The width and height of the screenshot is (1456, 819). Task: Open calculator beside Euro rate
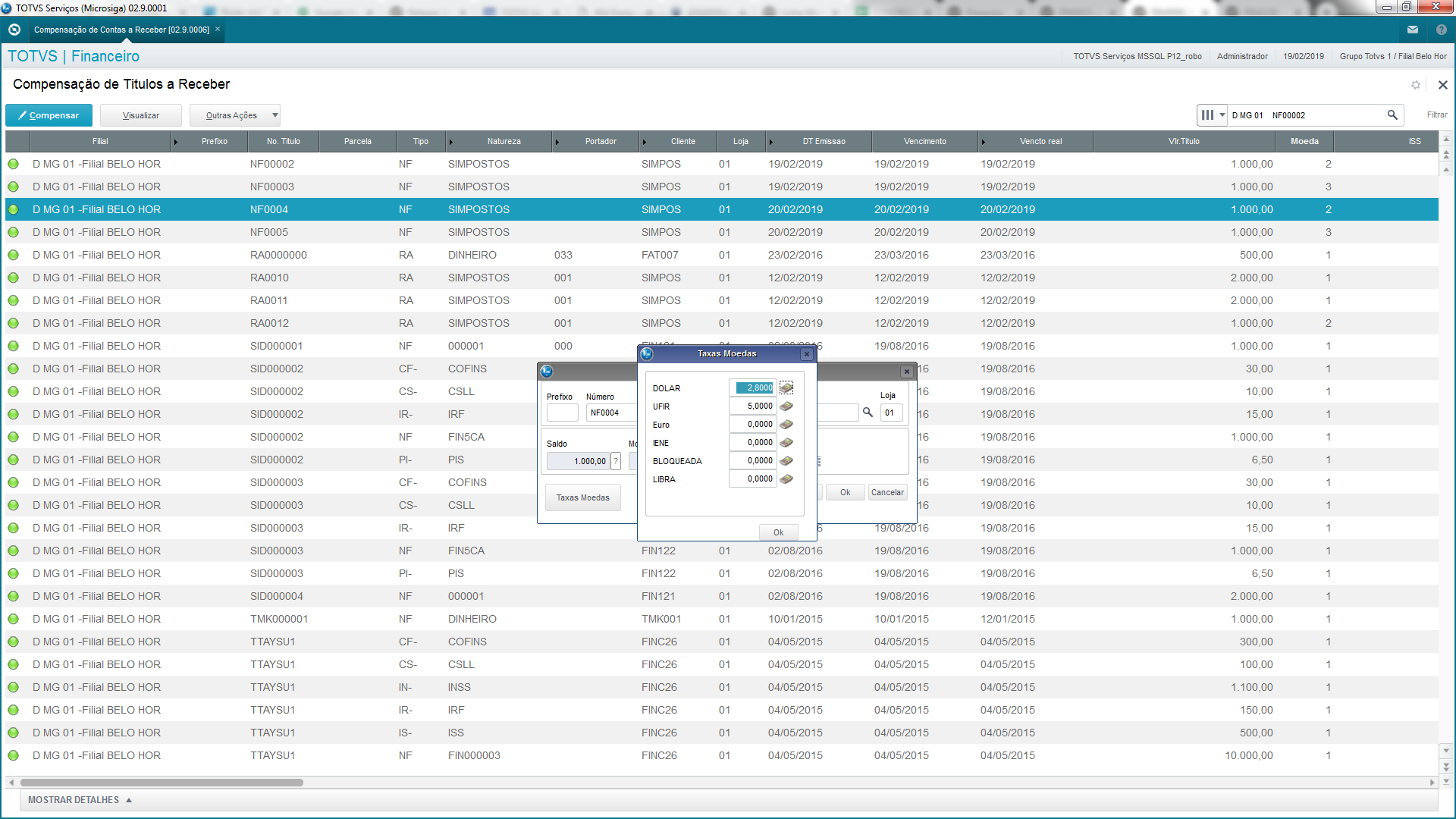[786, 425]
